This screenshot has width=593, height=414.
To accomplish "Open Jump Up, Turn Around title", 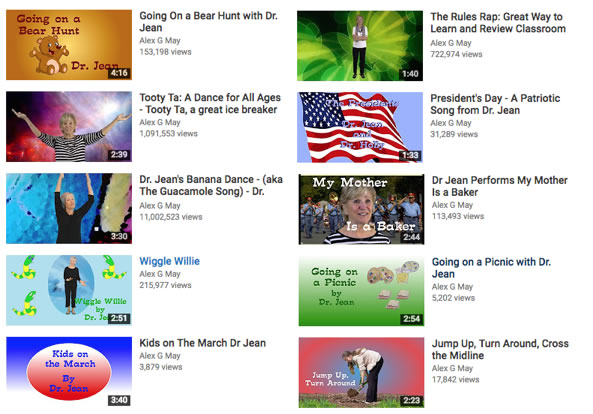I will [x=500, y=349].
